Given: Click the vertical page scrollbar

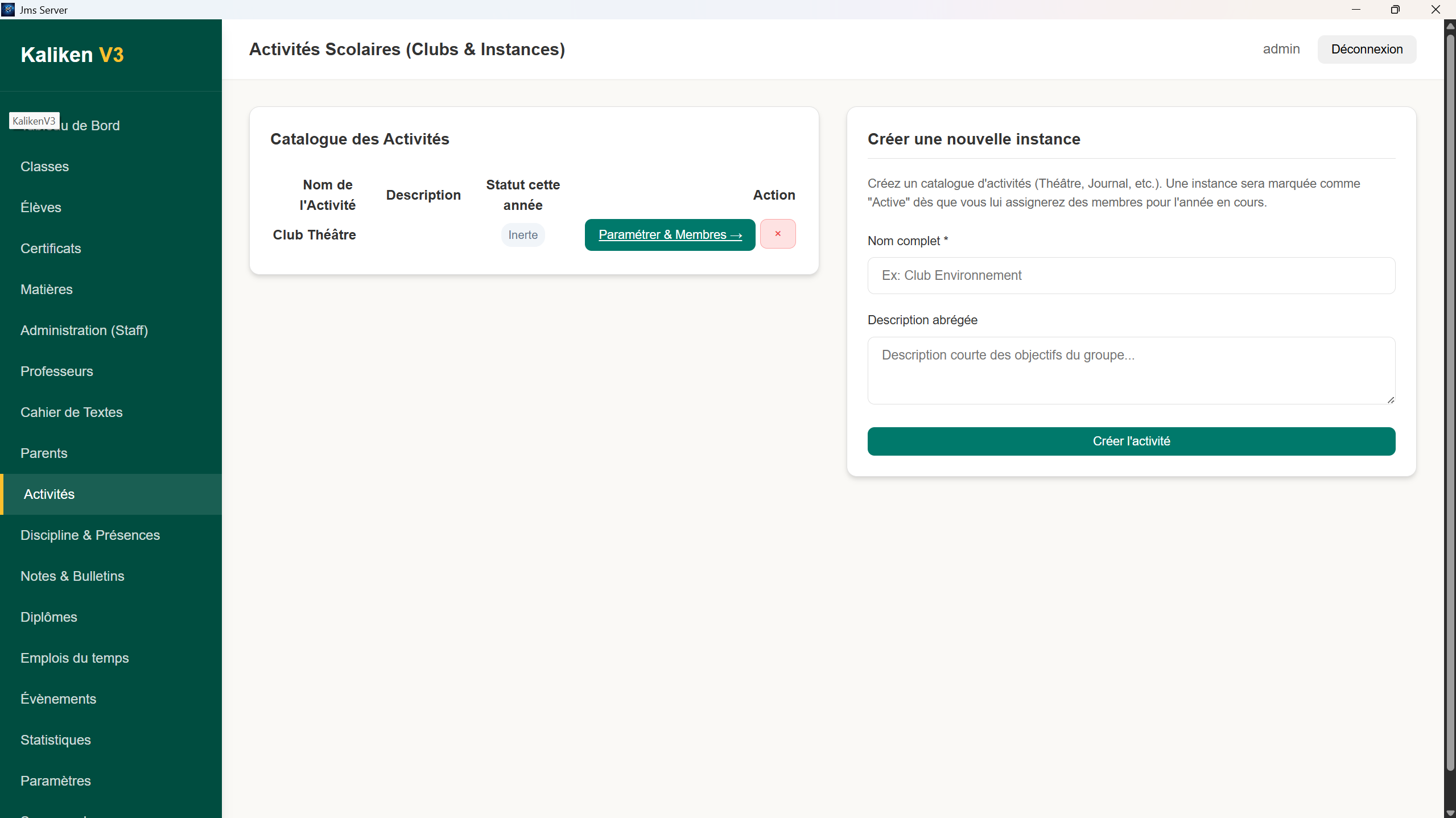Looking at the screenshot, I should tap(1450, 398).
